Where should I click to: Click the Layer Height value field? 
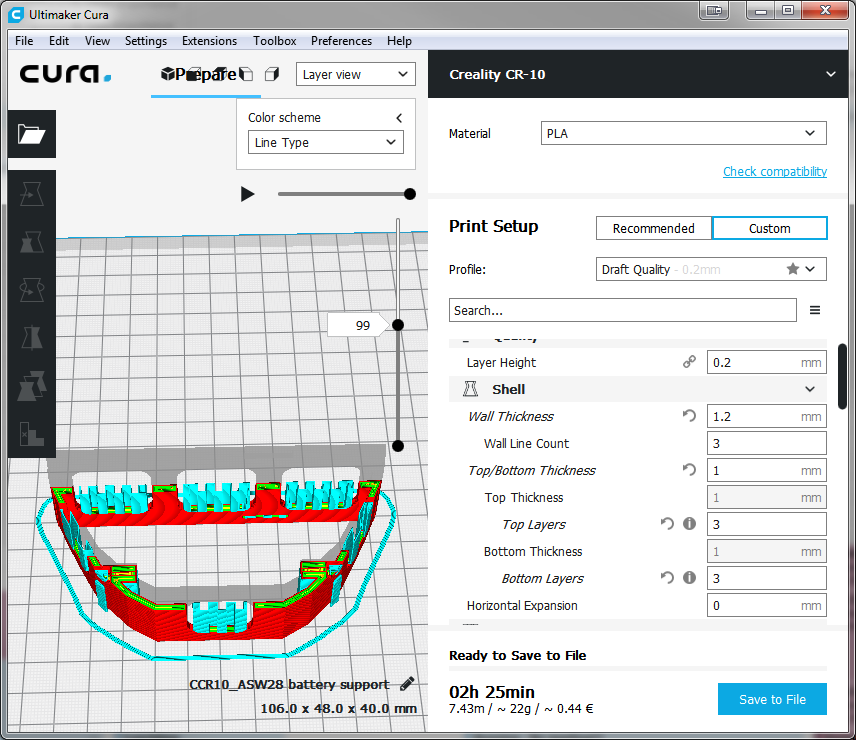pos(766,362)
